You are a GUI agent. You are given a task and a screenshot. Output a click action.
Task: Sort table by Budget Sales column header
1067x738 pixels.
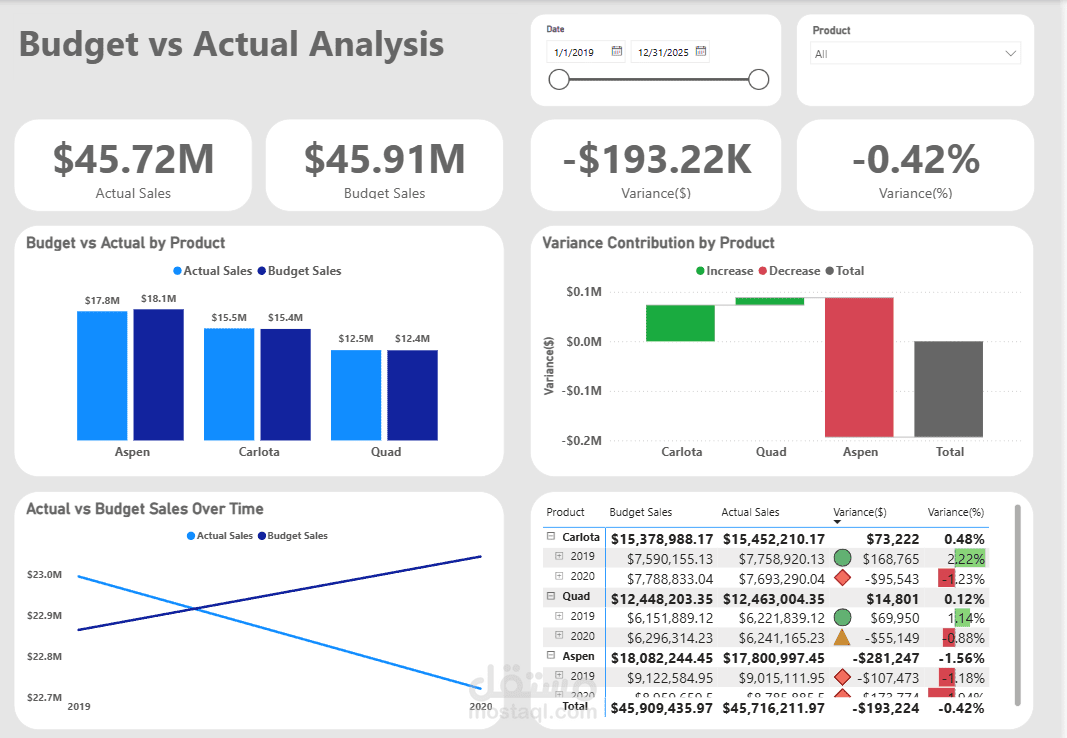640,512
